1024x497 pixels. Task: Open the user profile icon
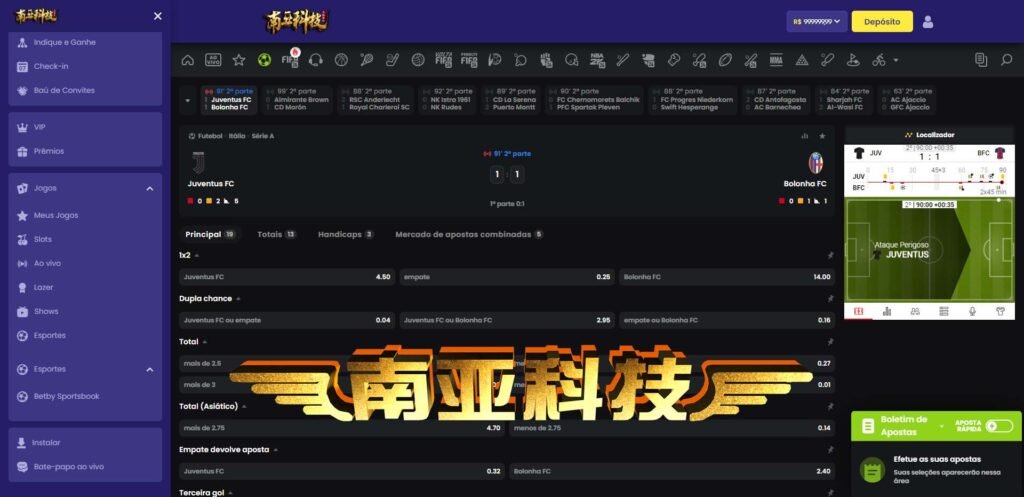928,21
